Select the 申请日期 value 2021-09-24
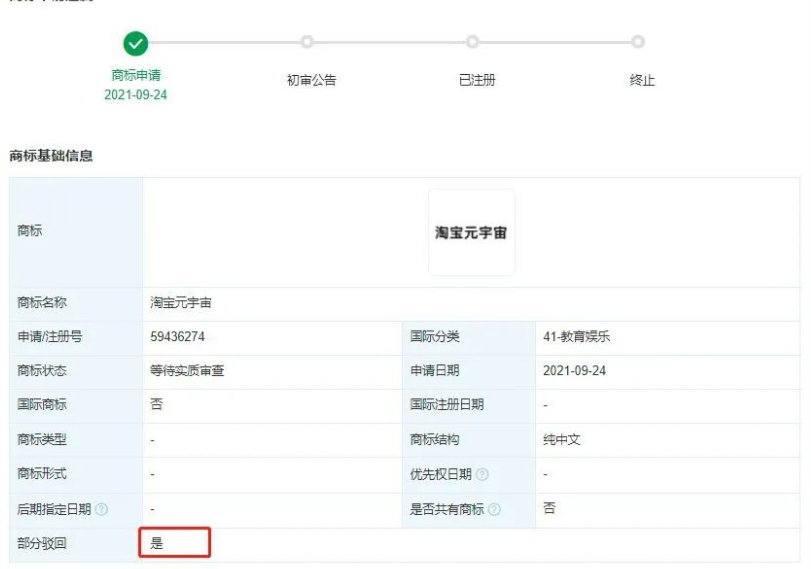This screenshot has width=811, height=569. coord(574,370)
